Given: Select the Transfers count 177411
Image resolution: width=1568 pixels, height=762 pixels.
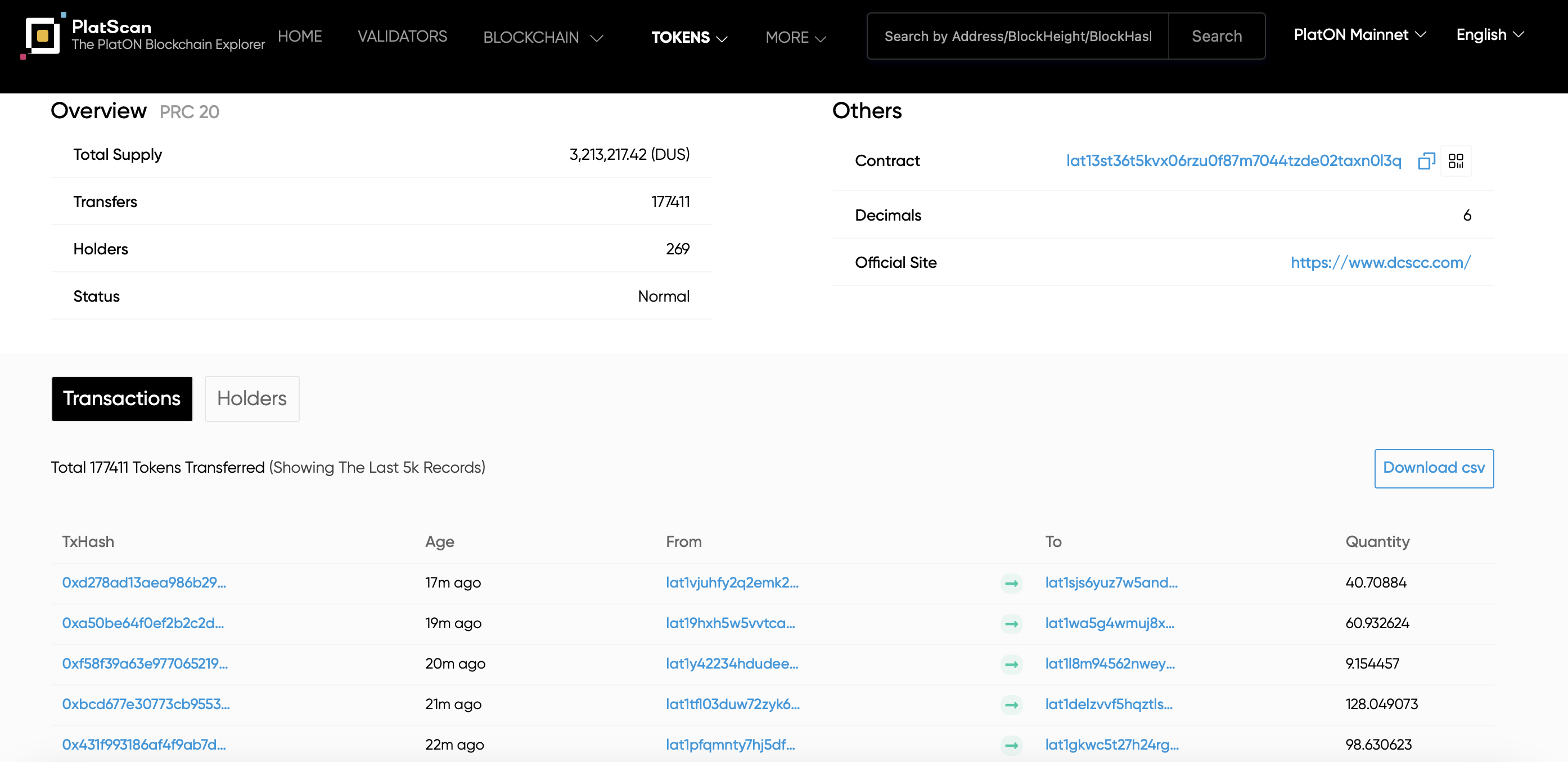Looking at the screenshot, I should pos(670,201).
